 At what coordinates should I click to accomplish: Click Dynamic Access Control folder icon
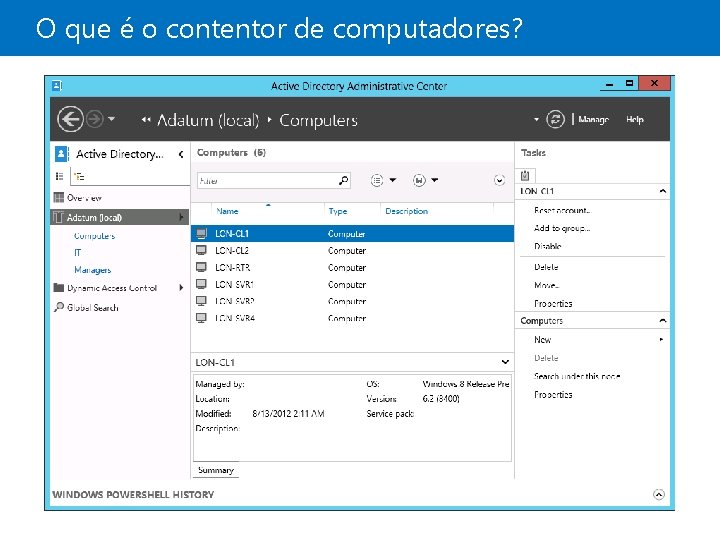(58, 288)
